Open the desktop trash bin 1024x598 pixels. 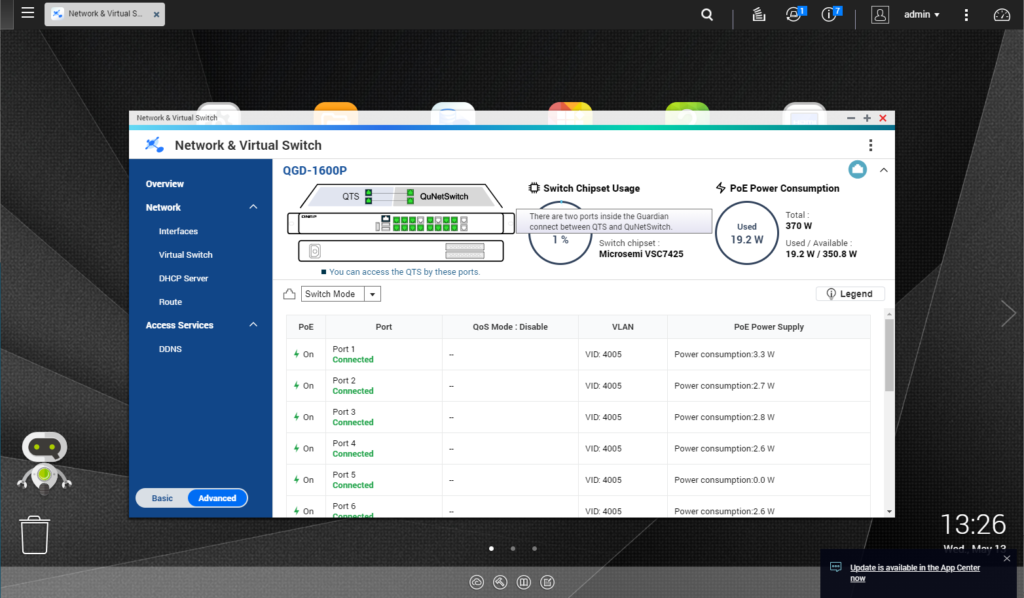35,535
